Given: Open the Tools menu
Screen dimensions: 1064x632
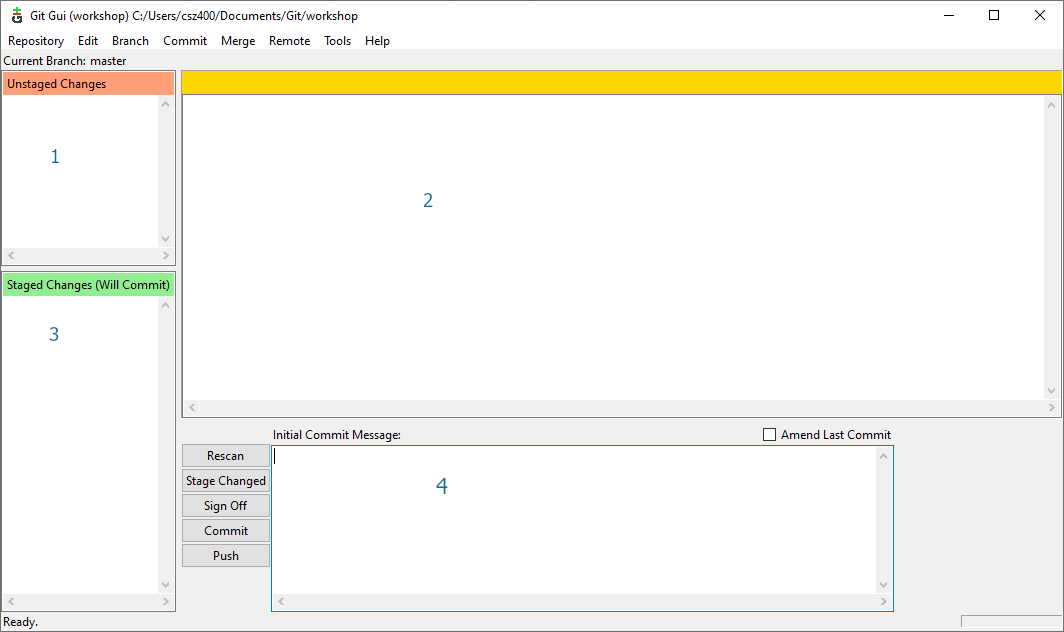Looking at the screenshot, I should [x=337, y=41].
